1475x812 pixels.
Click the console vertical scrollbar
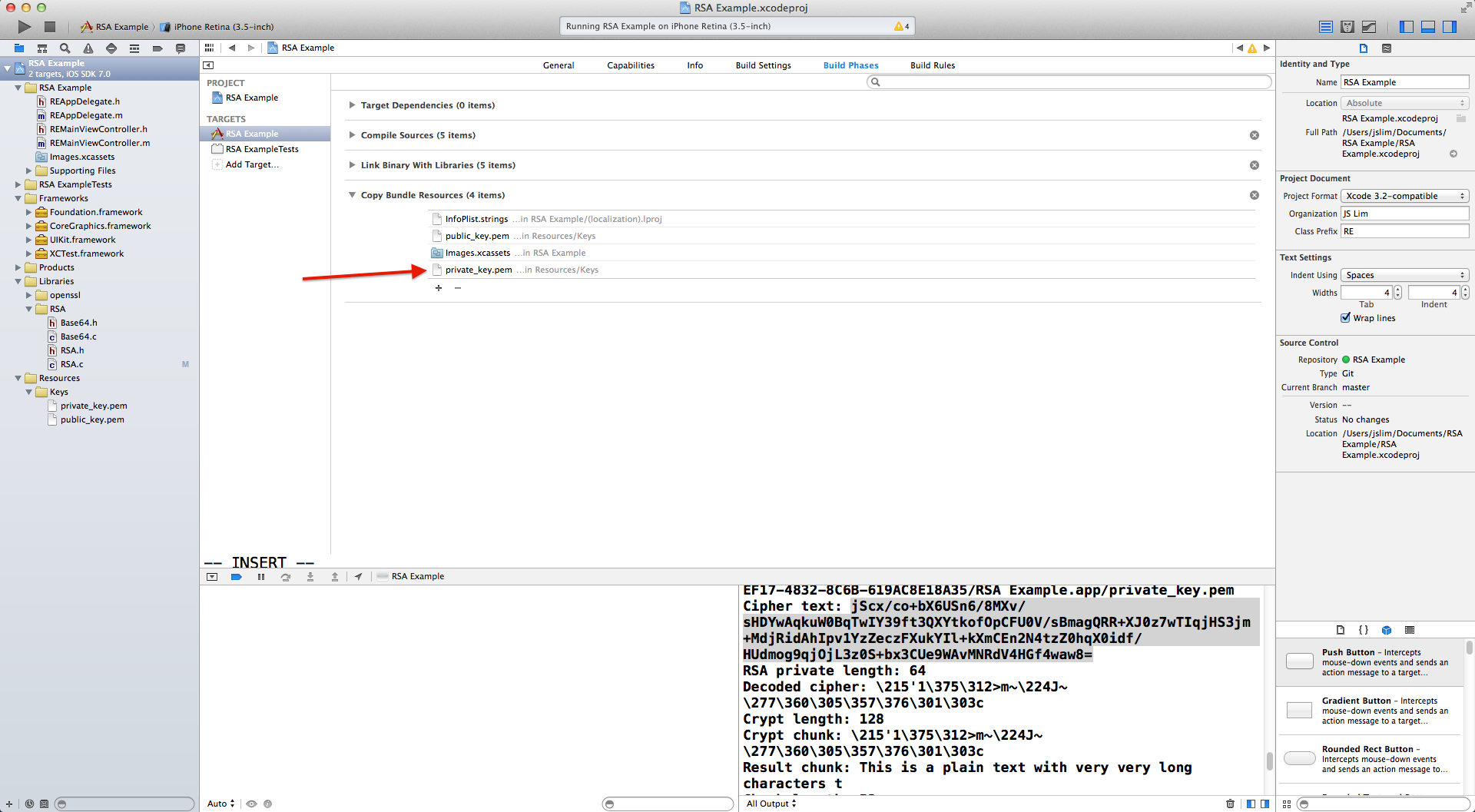[x=1269, y=761]
